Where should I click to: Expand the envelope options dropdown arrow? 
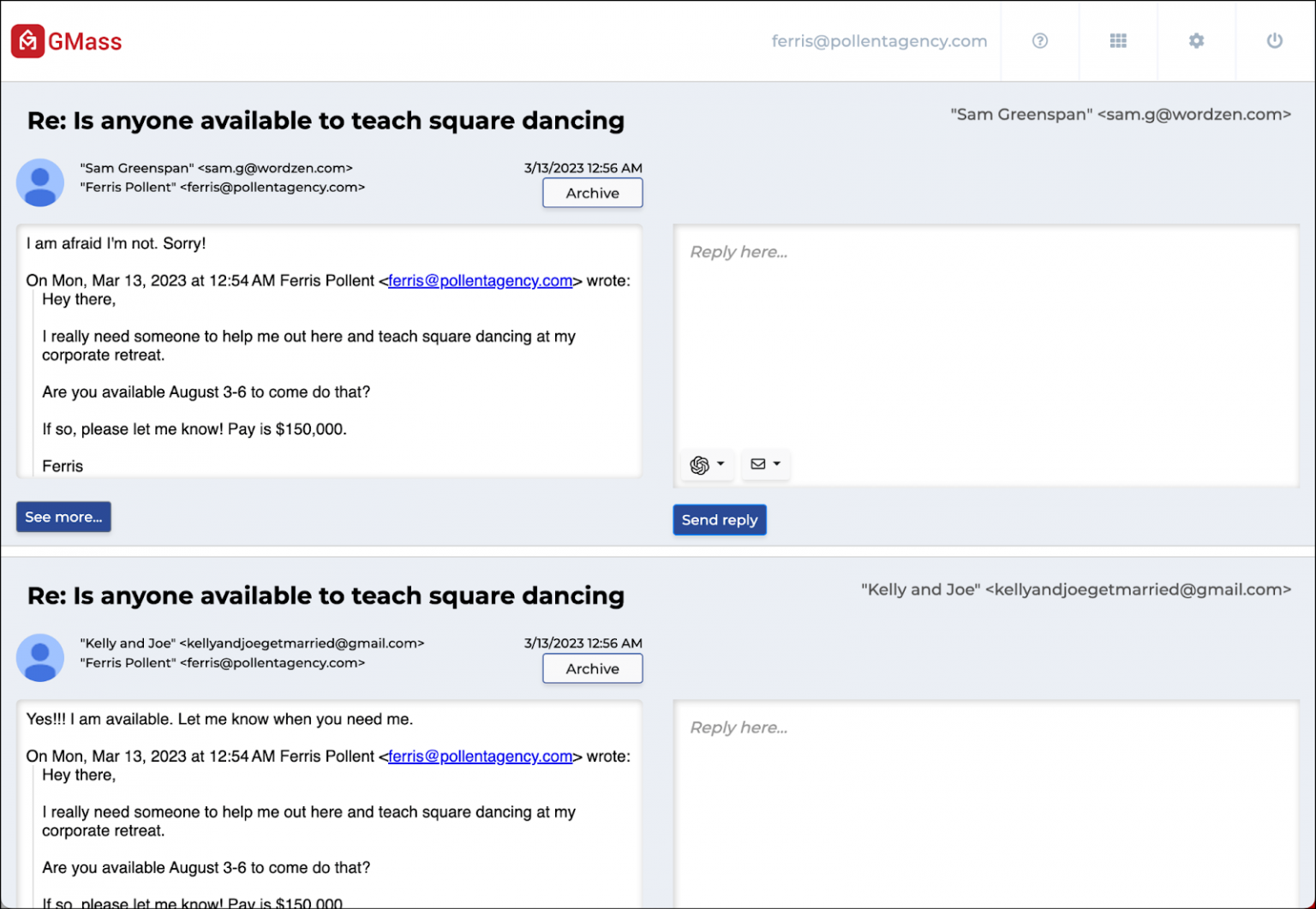(777, 464)
